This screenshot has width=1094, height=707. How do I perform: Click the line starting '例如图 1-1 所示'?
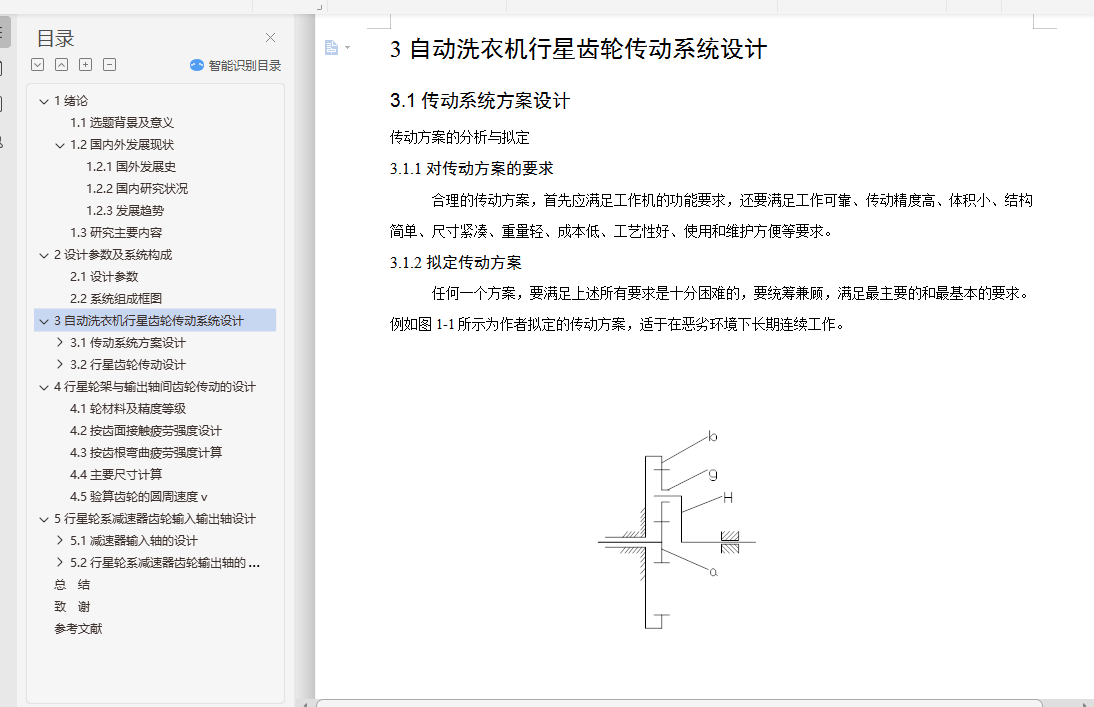(x=618, y=324)
